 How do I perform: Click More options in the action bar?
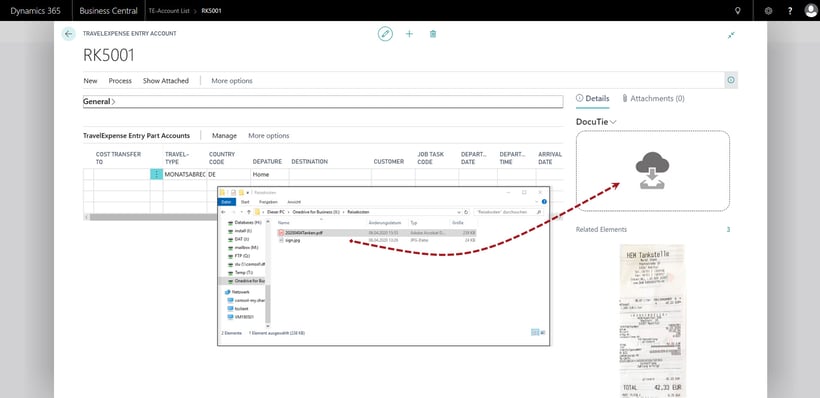click(232, 81)
